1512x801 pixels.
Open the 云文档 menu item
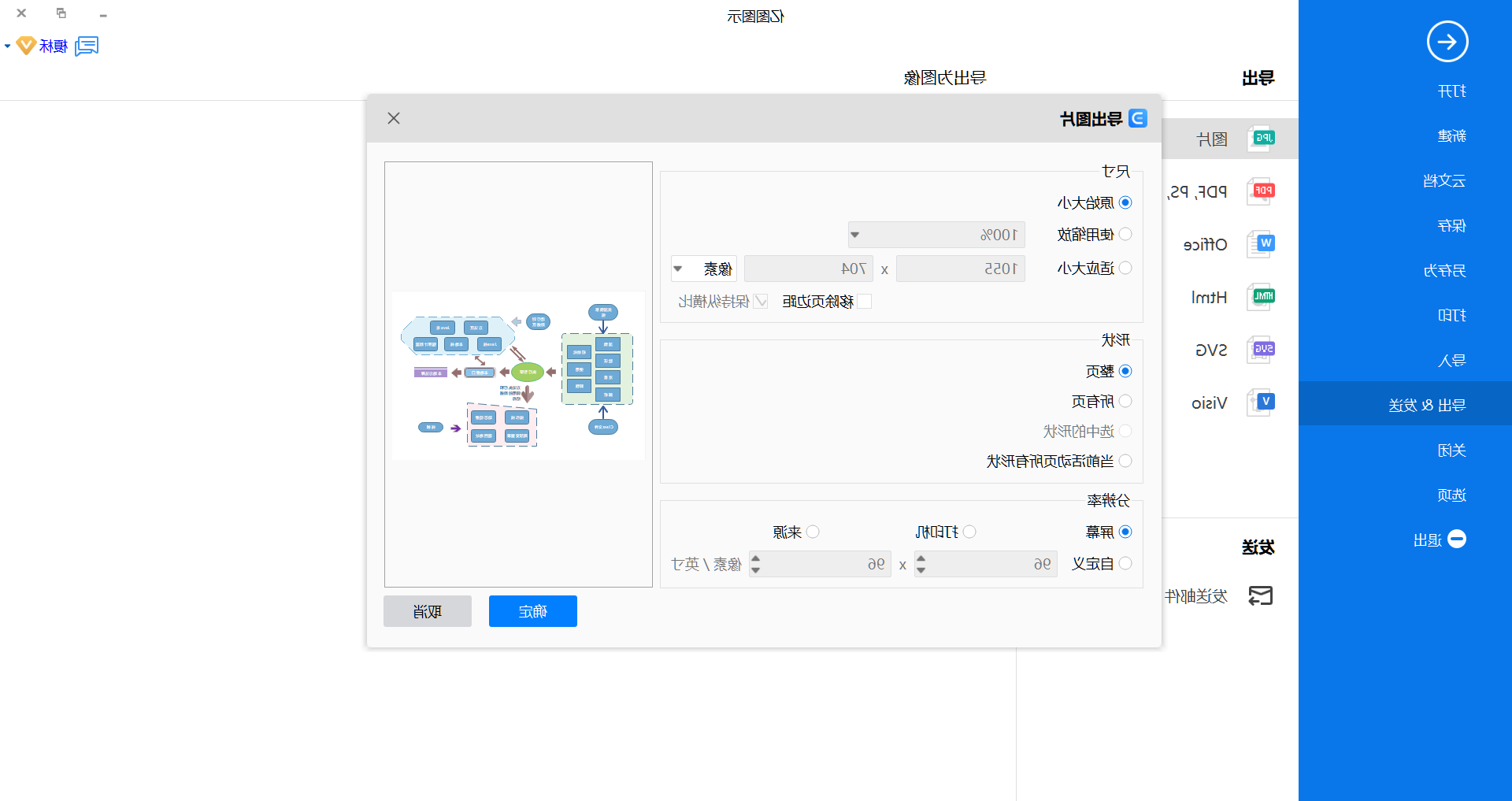pyautogui.click(x=1444, y=181)
